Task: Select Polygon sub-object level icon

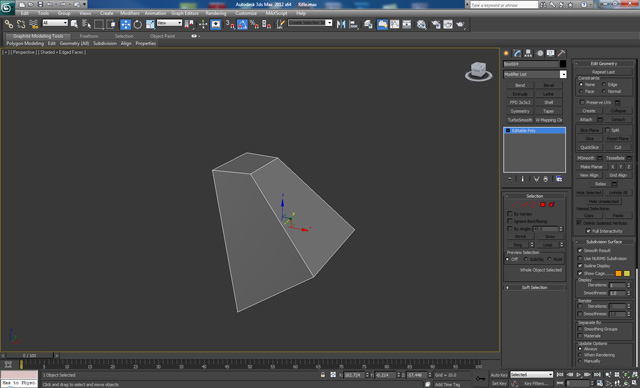Action: click(x=543, y=204)
